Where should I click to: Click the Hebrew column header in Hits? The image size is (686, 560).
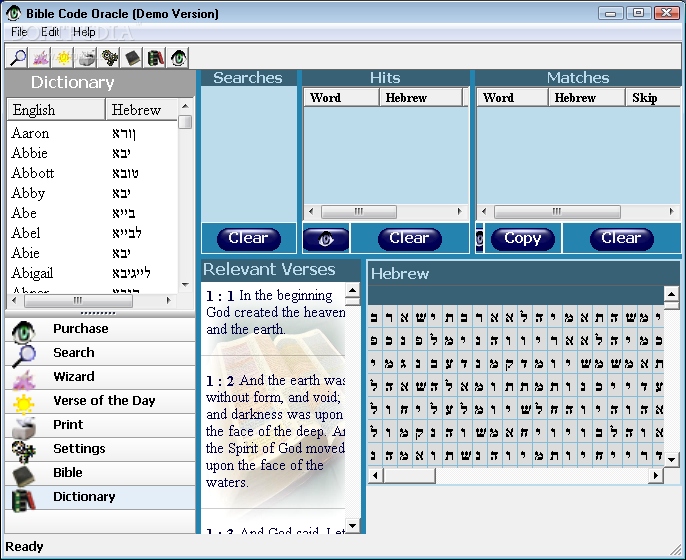(x=421, y=98)
